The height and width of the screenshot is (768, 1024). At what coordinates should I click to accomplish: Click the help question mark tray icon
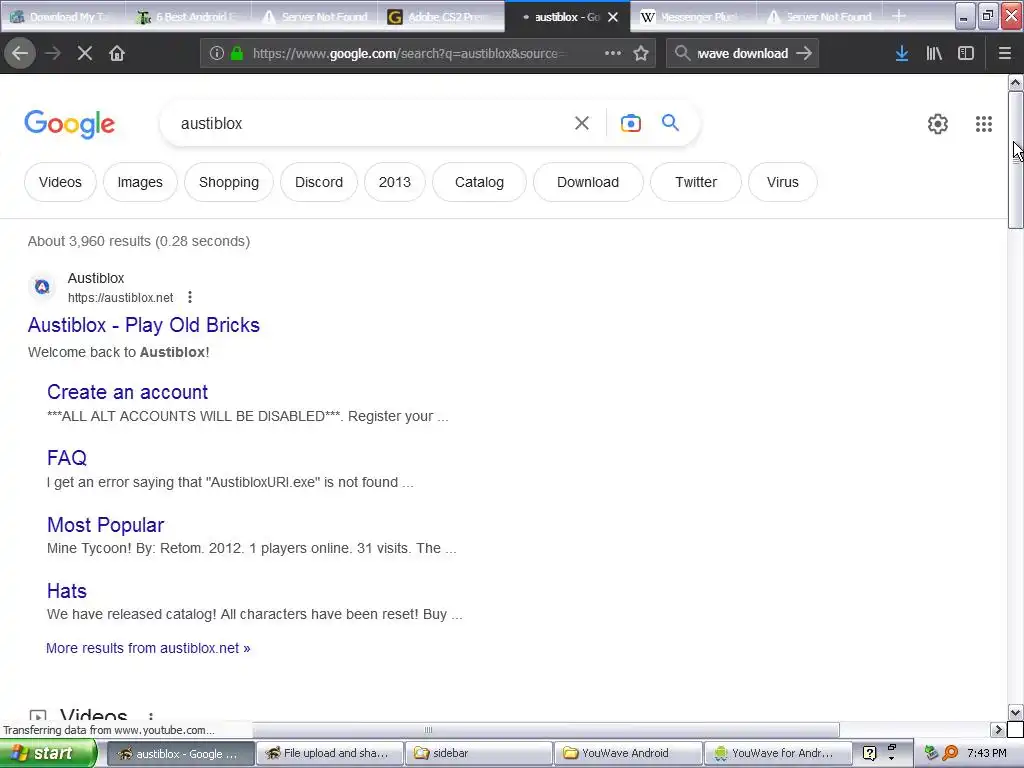pyautogui.click(x=869, y=753)
